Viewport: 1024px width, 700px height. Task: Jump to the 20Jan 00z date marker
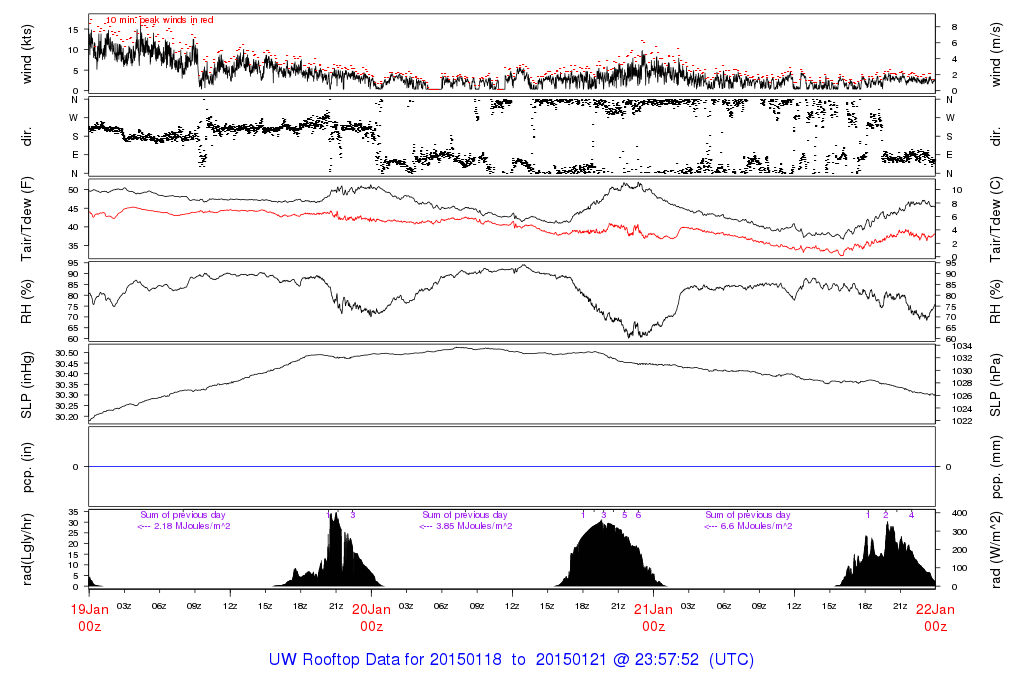[x=371, y=617]
